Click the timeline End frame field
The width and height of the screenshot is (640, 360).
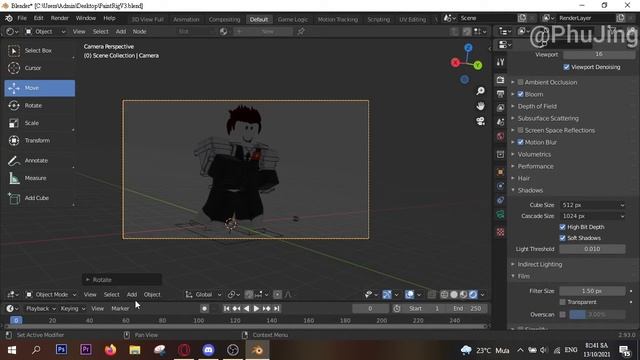coord(467,309)
